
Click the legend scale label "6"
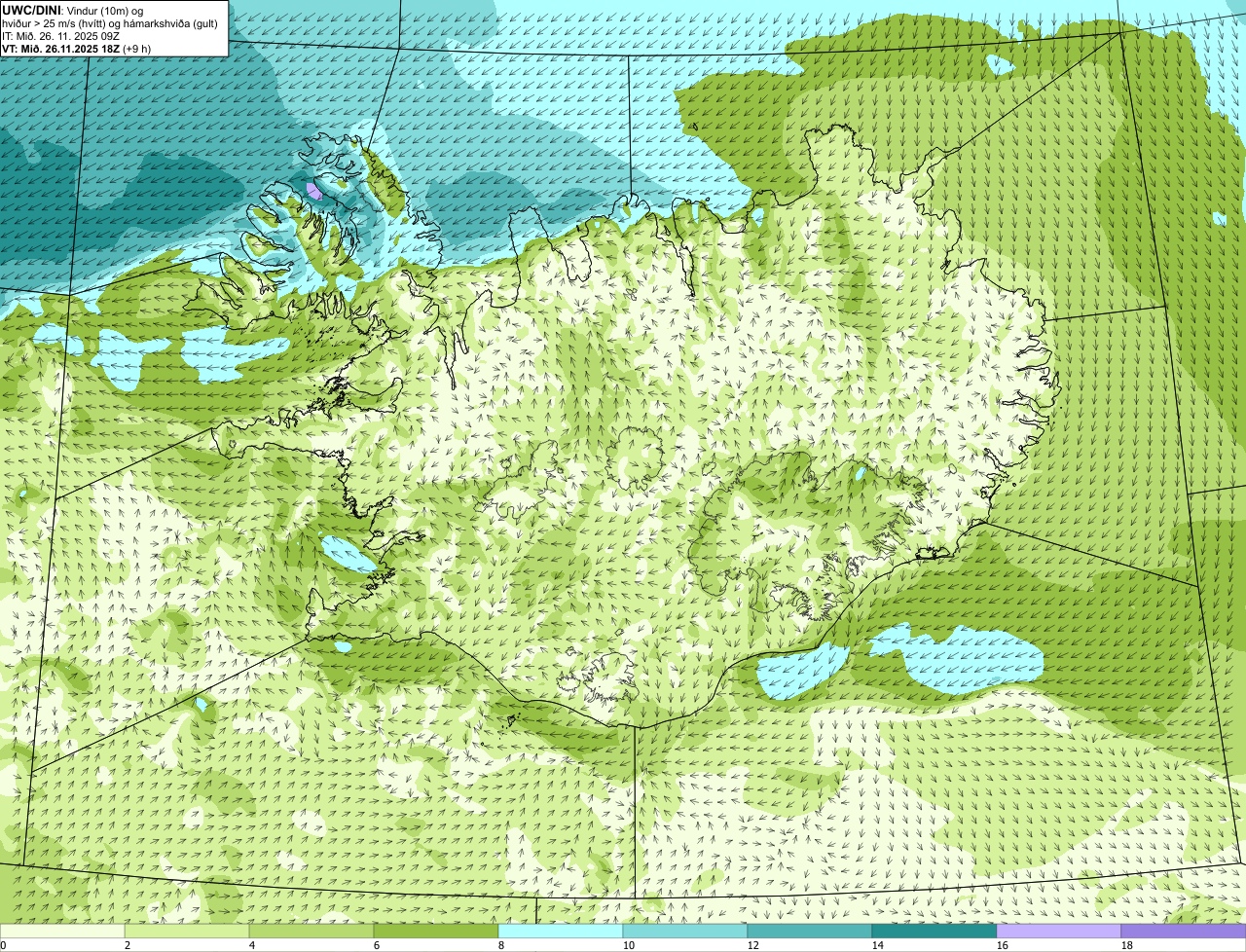(377, 945)
